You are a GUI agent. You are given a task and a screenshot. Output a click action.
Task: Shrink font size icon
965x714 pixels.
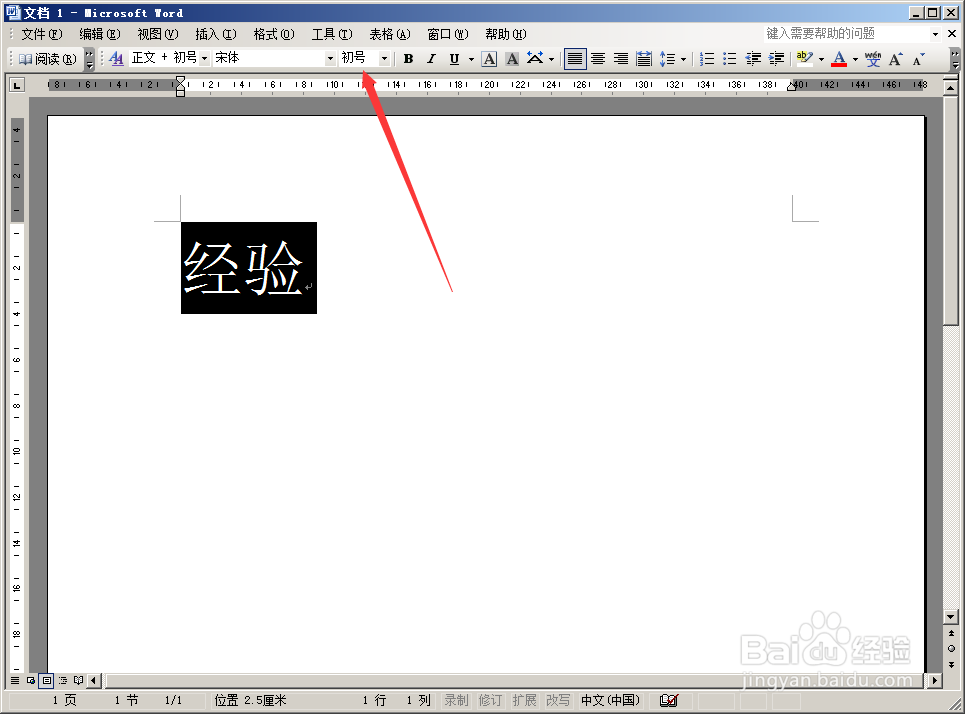tap(919, 58)
